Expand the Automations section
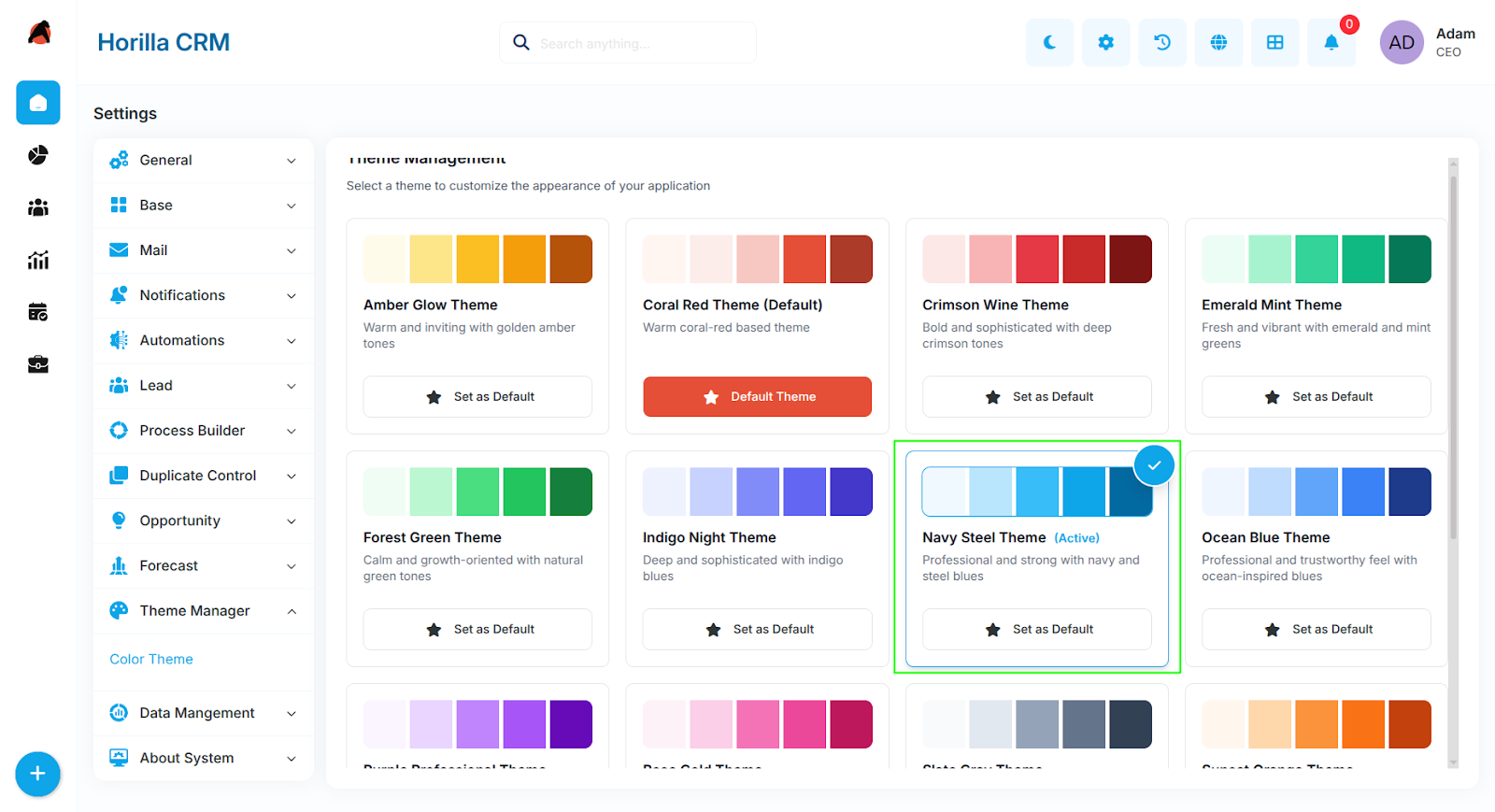Viewport: 1495px width, 812px height. [x=204, y=340]
